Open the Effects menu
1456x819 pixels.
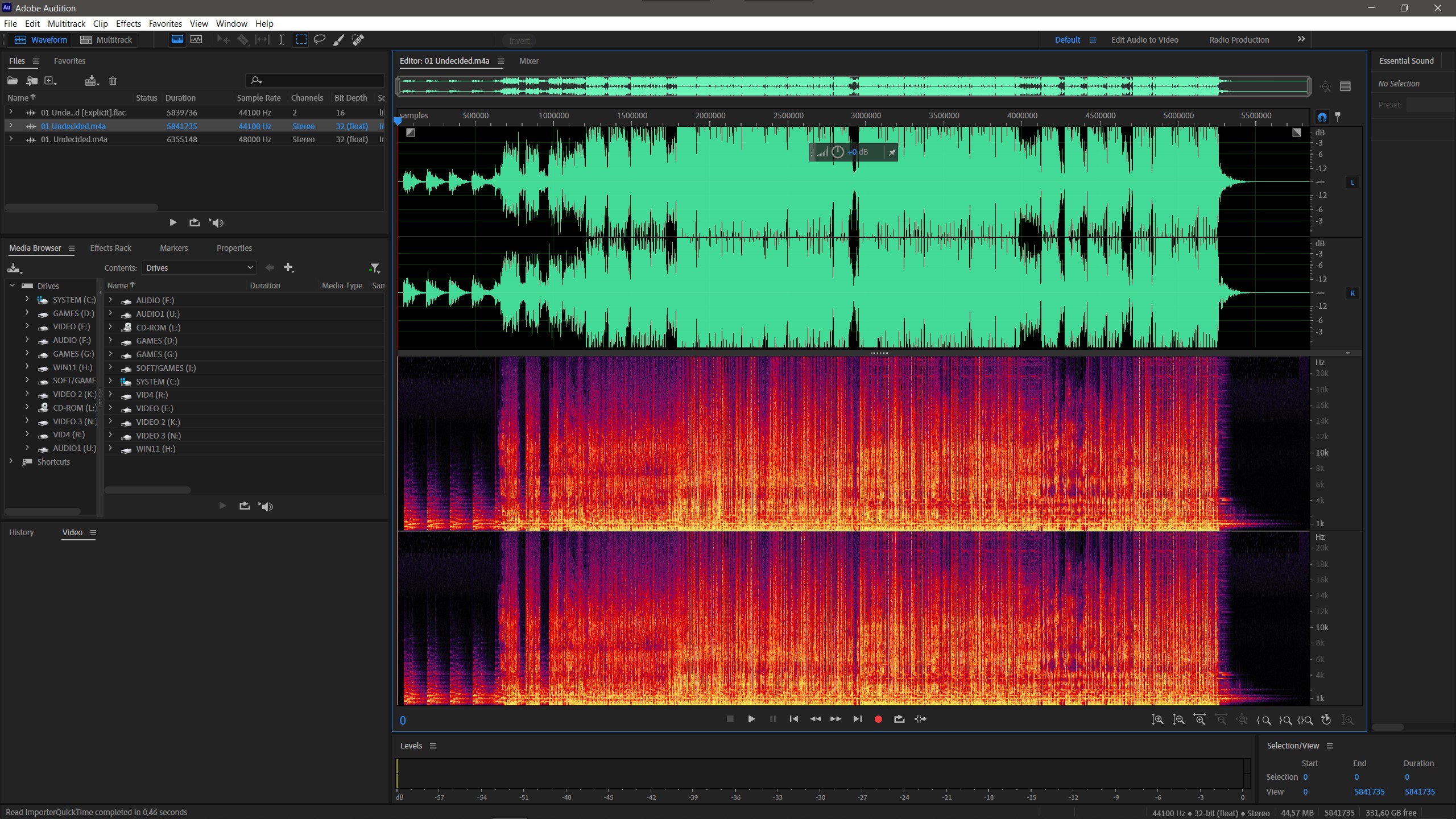click(128, 24)
